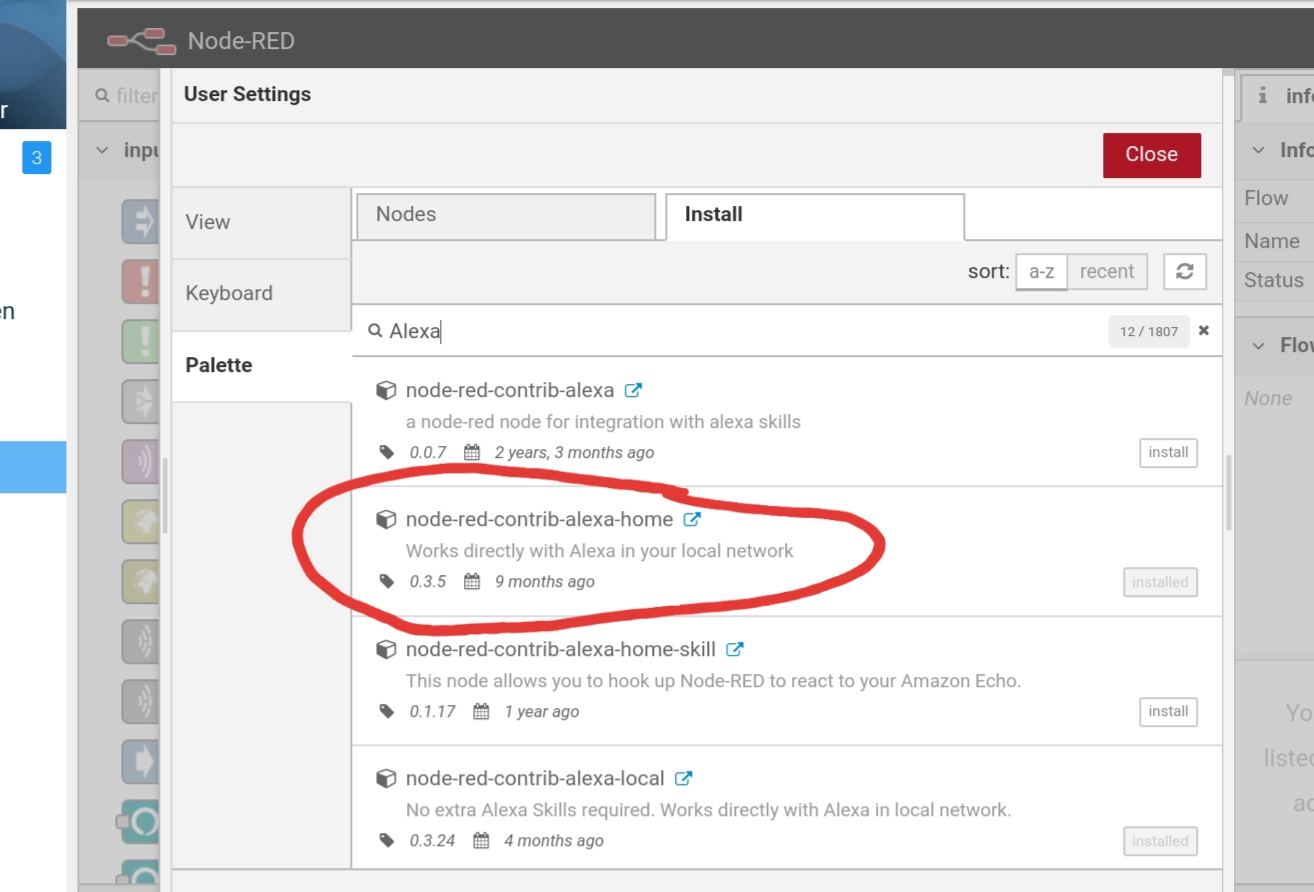Click the blue badge showing 3
1314x892 pixels.
pos(37,157)
